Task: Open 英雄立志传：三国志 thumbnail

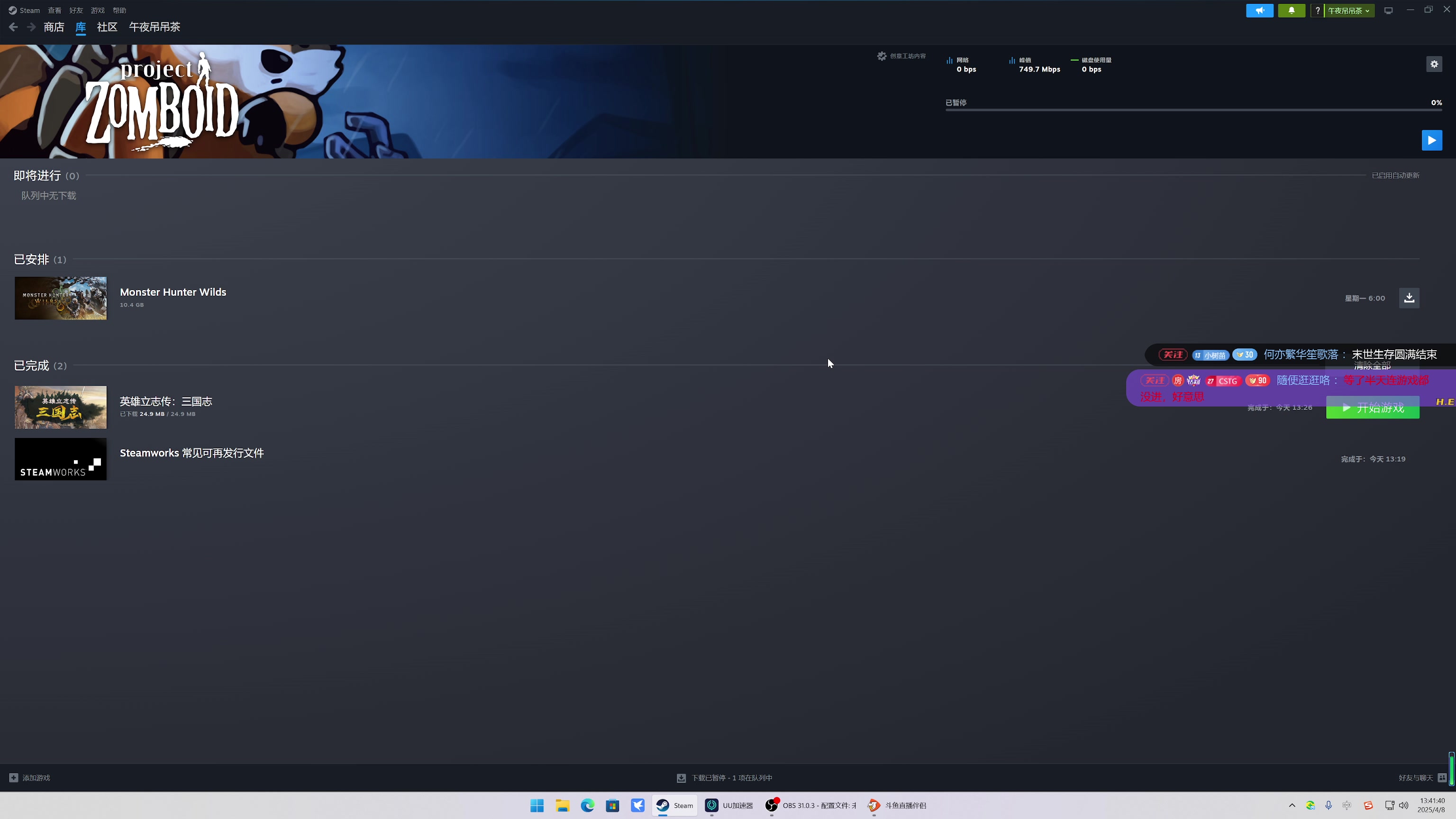Action: [x=61, y=407]
